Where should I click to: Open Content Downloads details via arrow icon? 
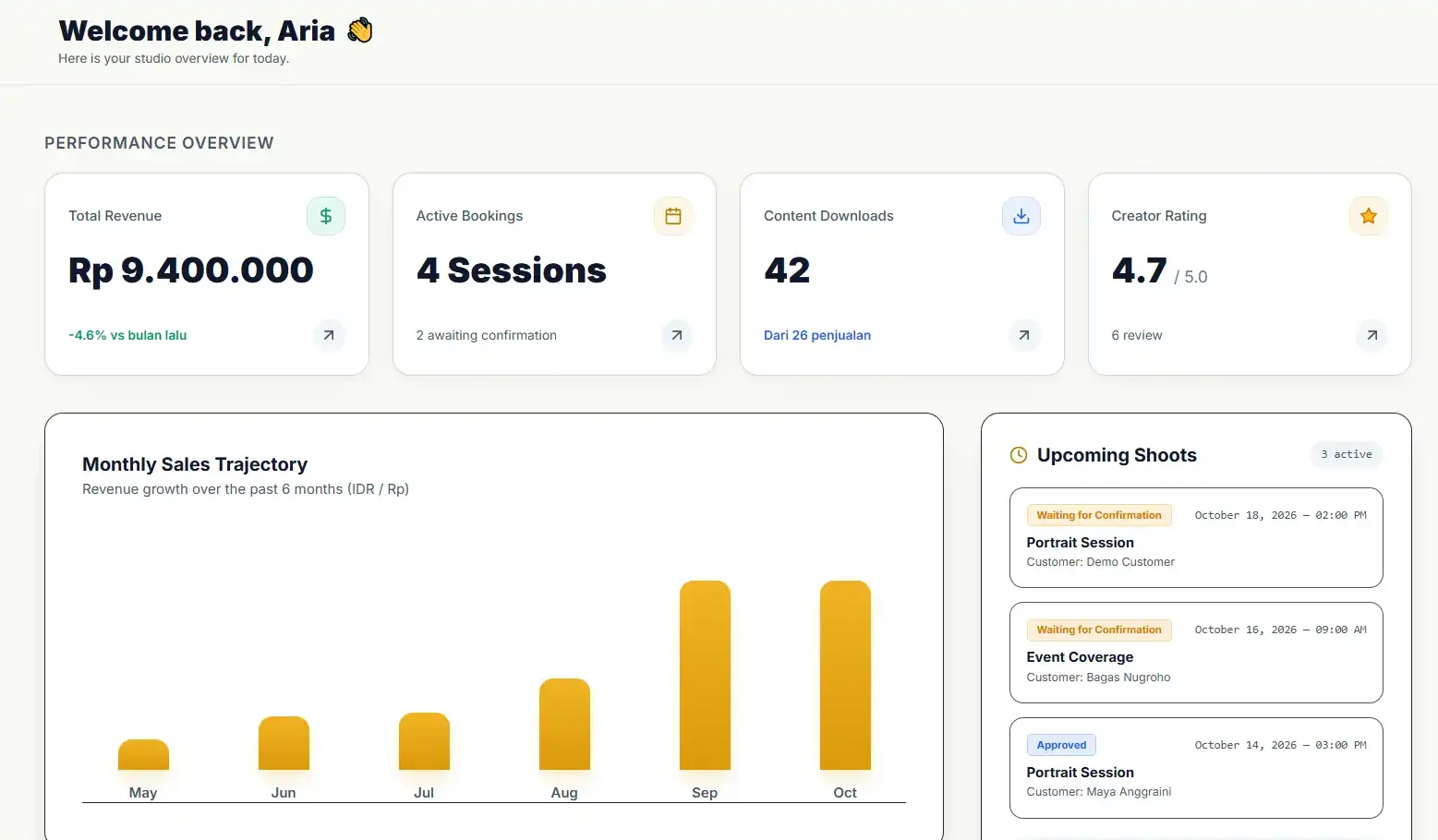click(x=1024, y=335)
